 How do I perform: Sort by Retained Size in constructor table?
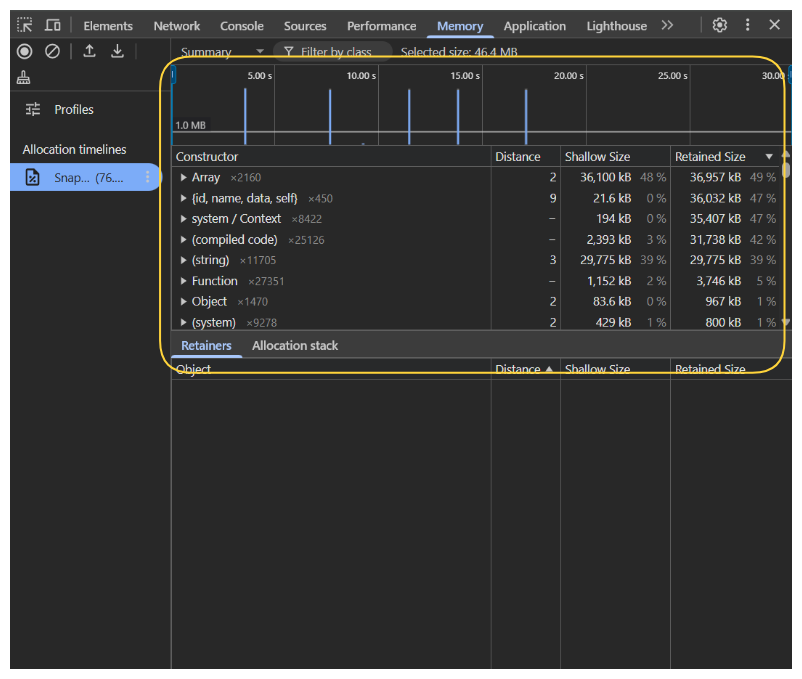coord(726,156)
